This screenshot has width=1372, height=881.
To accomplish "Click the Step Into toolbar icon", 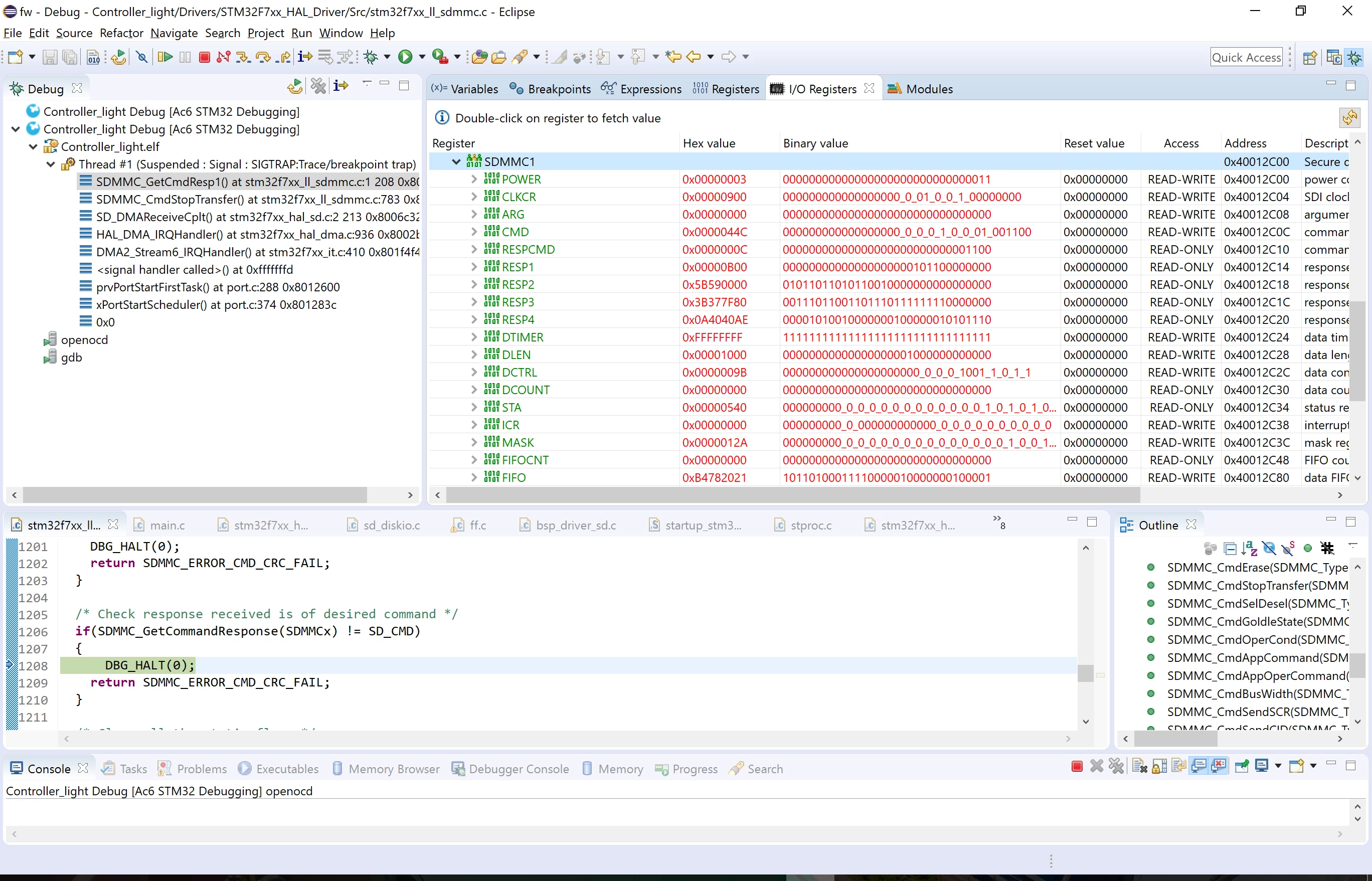I will [x=243, y=57].
